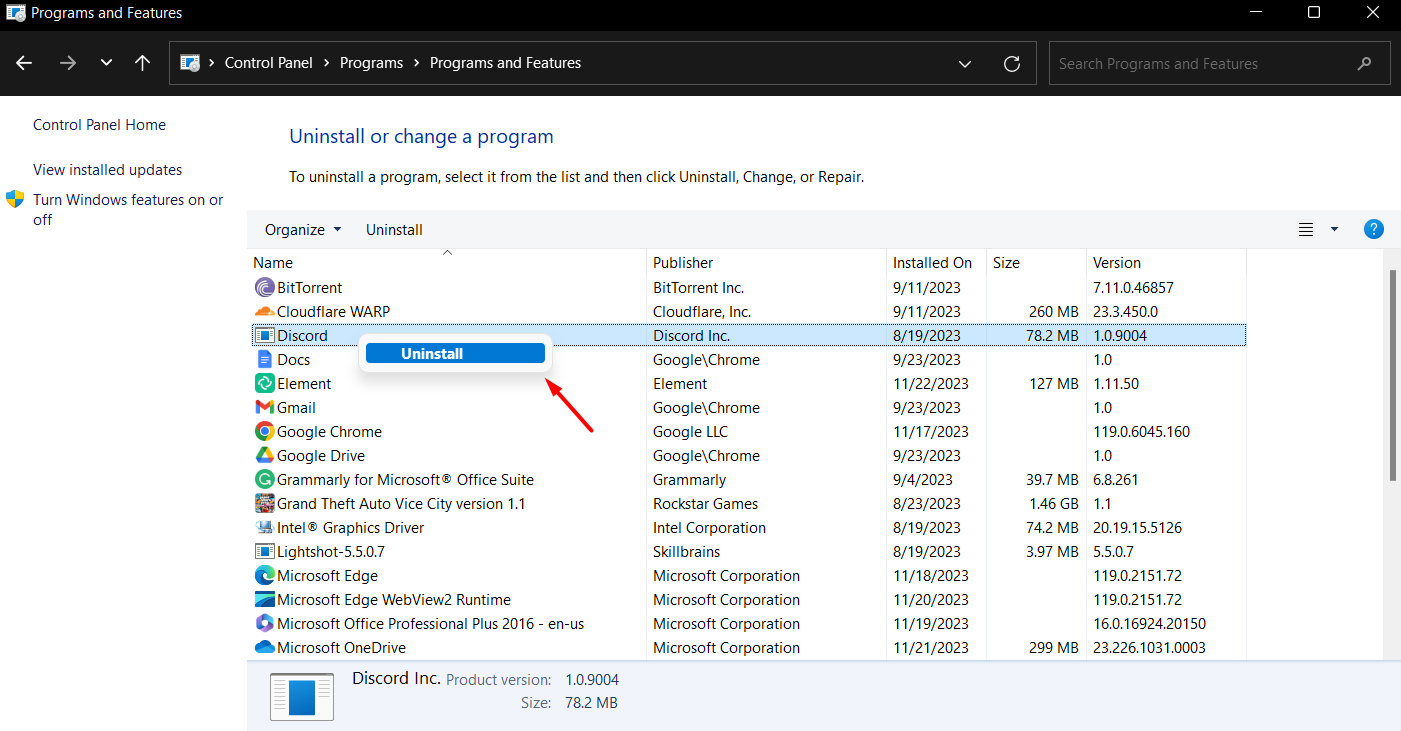Open Turn Windows features on or off
The image size is (1401, 731).
(128, 209)
